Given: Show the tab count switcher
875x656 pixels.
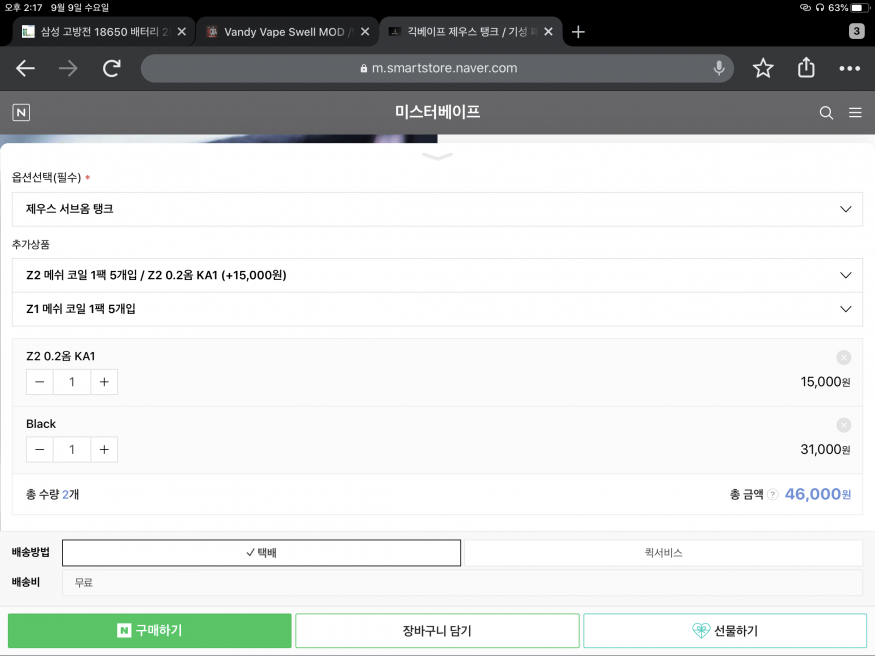Looking at the screenshot, I should pyautogui.click(x=856, y=31).
